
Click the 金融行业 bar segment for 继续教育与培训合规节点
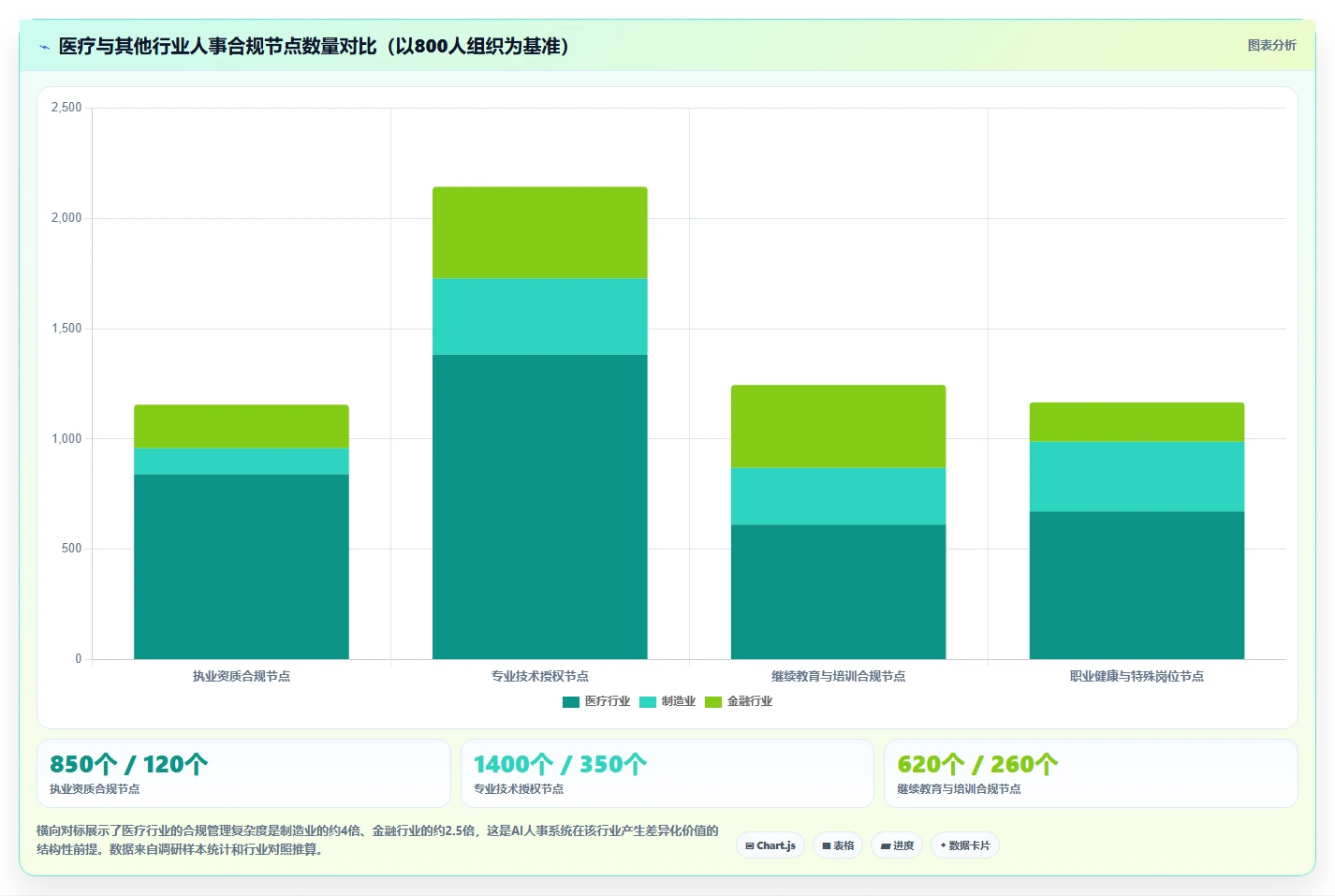coord(839,426)
